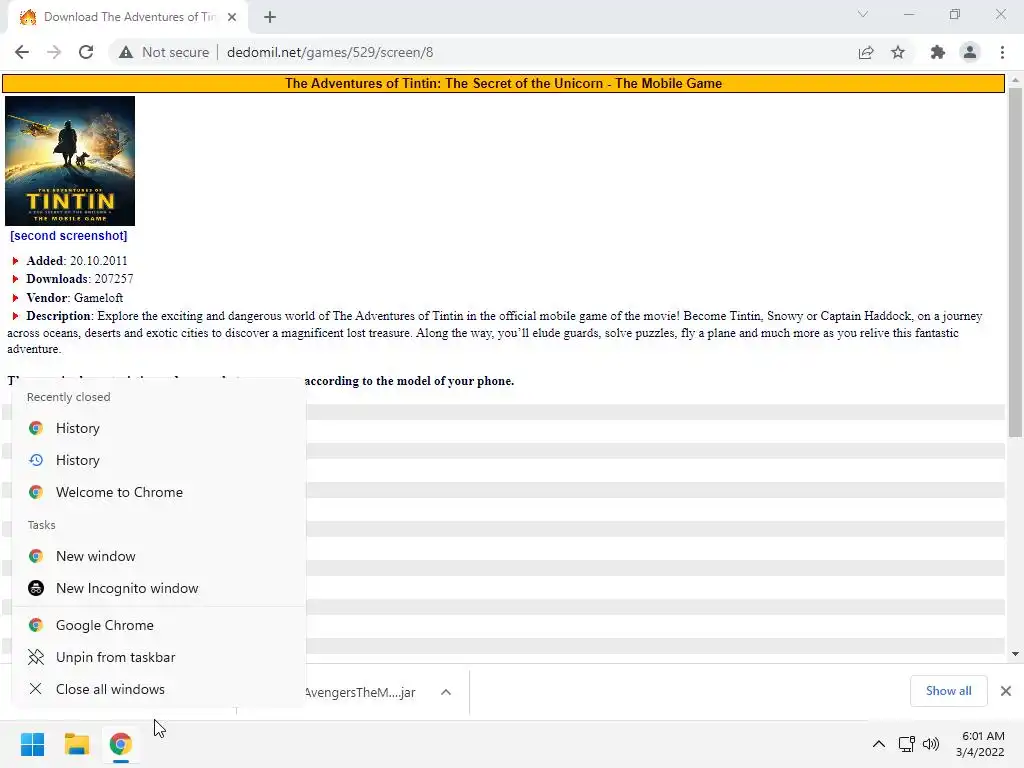Open the volume tray icon
The image size is (1024, 768).
click(x=931, y=744)
